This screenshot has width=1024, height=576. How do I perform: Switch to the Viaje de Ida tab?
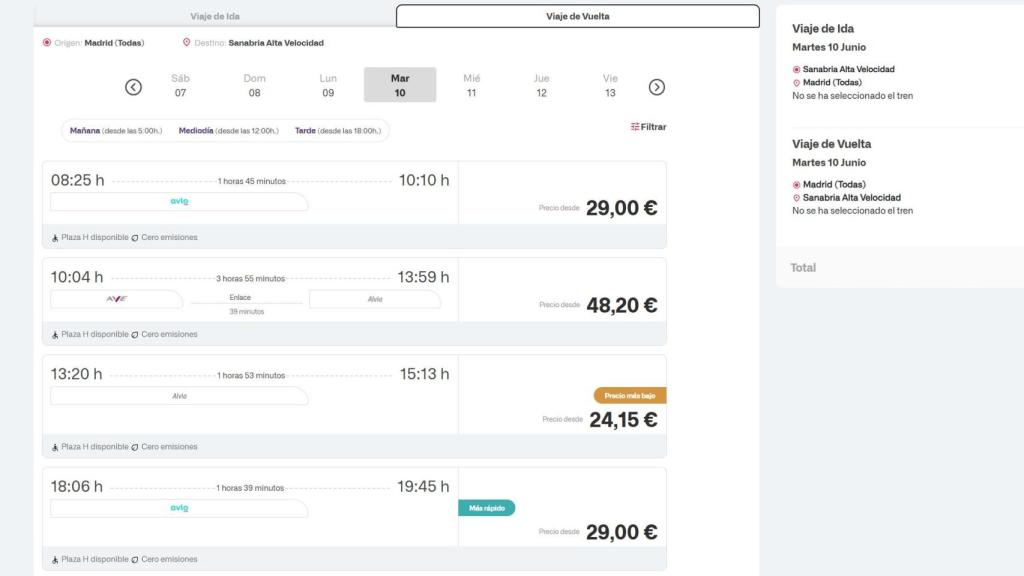pos(216,15)
